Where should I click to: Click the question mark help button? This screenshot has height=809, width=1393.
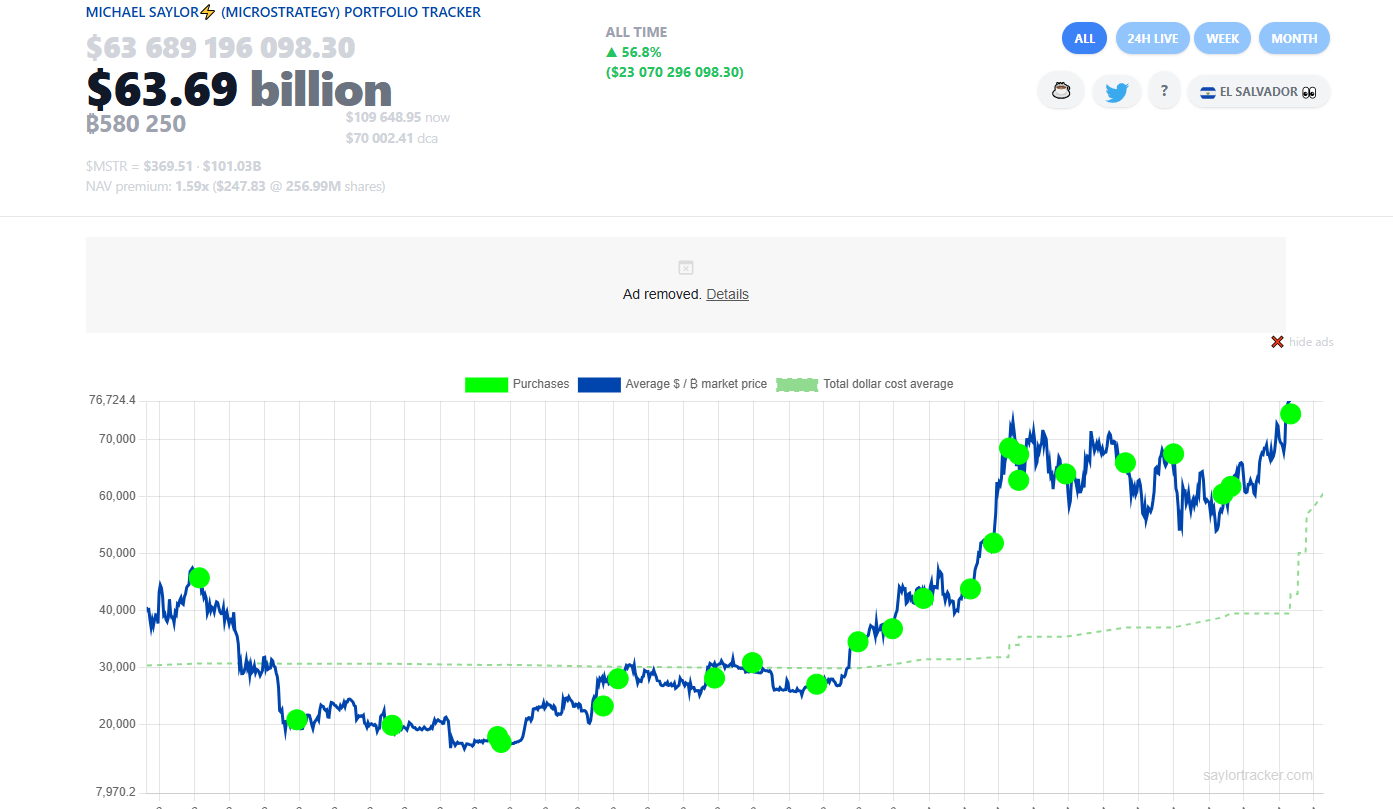pos(1164,92)
